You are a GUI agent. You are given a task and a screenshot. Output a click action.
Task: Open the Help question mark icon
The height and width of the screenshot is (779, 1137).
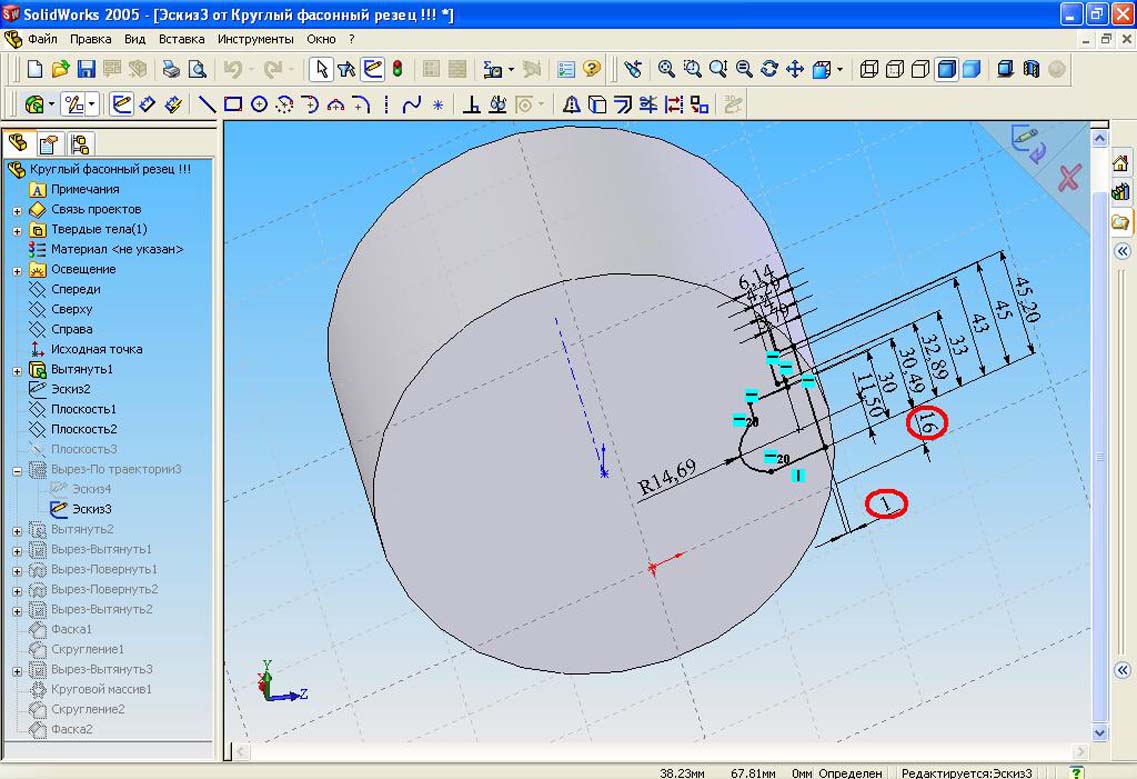click(592, 69)
